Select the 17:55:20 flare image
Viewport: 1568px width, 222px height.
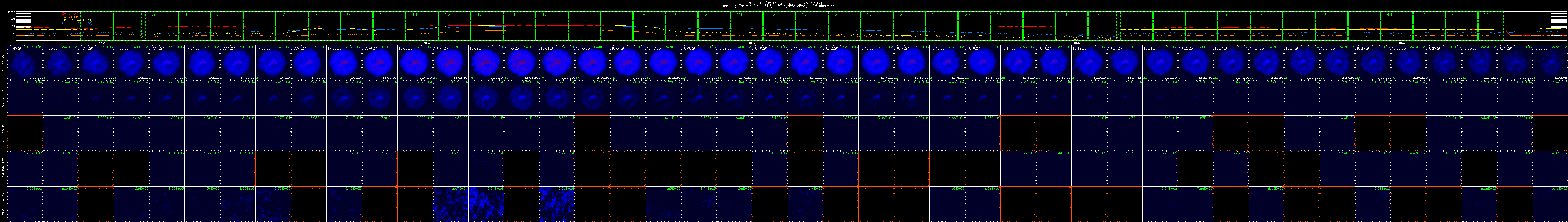[238, 62]
